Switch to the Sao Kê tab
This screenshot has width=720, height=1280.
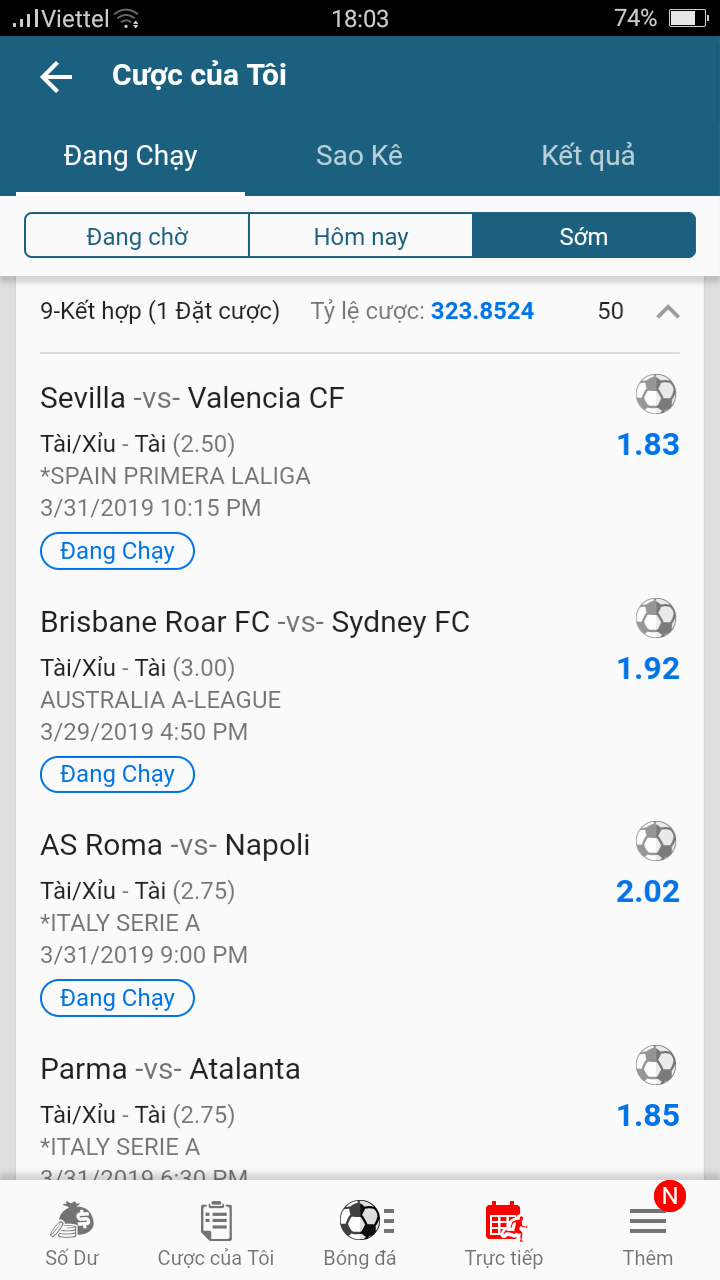tap(359, 156)
